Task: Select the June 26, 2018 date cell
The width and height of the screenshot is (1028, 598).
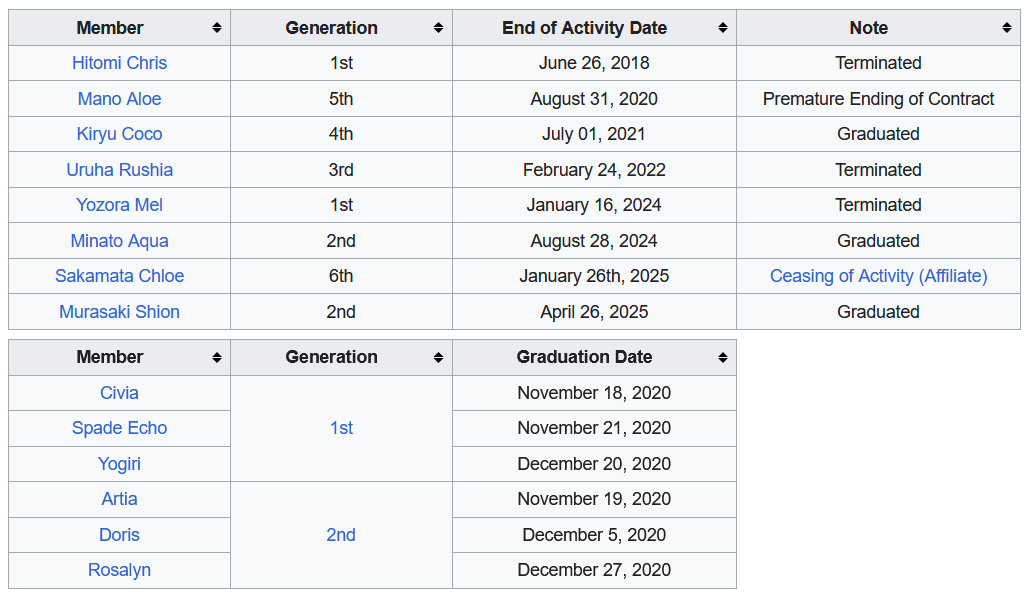Action: click(594, 63)
